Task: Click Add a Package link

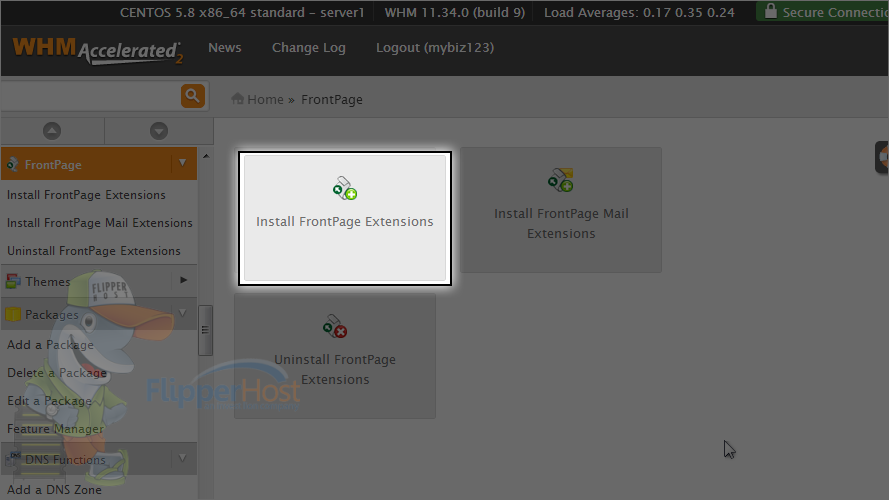Action: (50, 345)
